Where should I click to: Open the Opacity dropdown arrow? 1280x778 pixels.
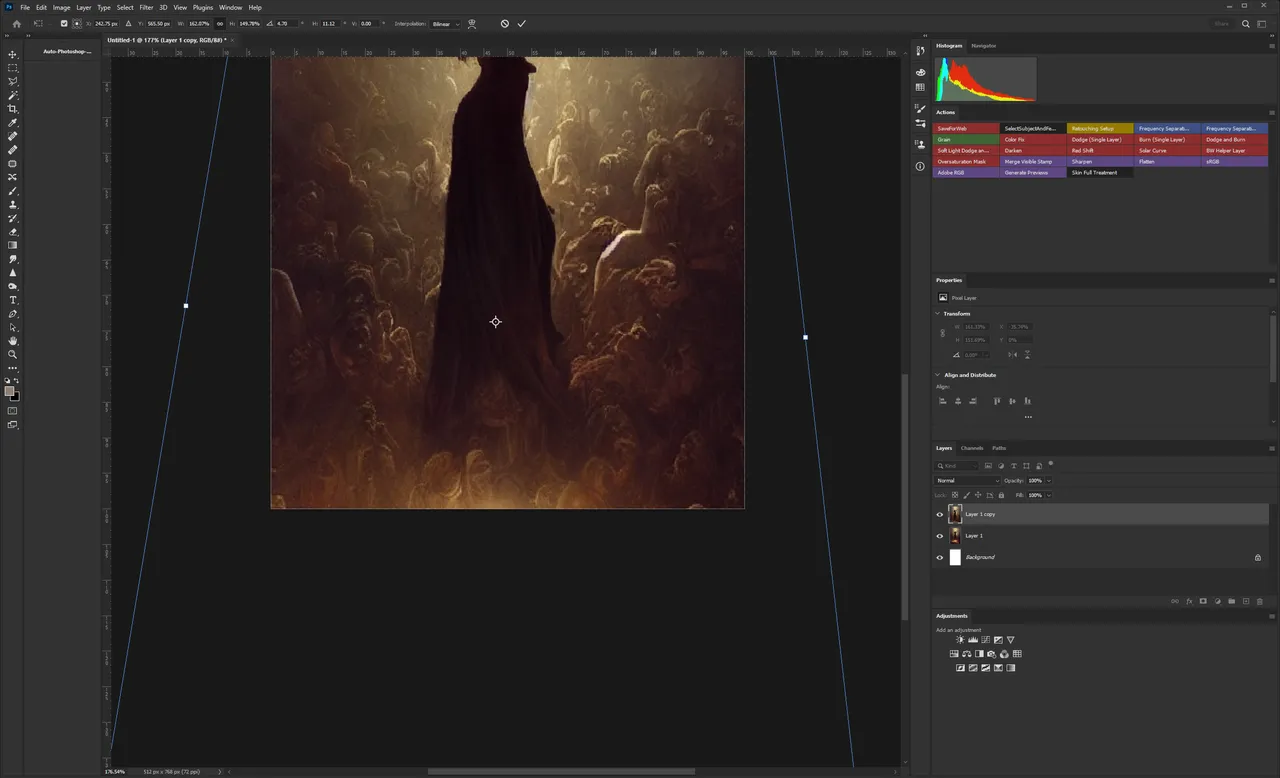tap(1048, 480)
